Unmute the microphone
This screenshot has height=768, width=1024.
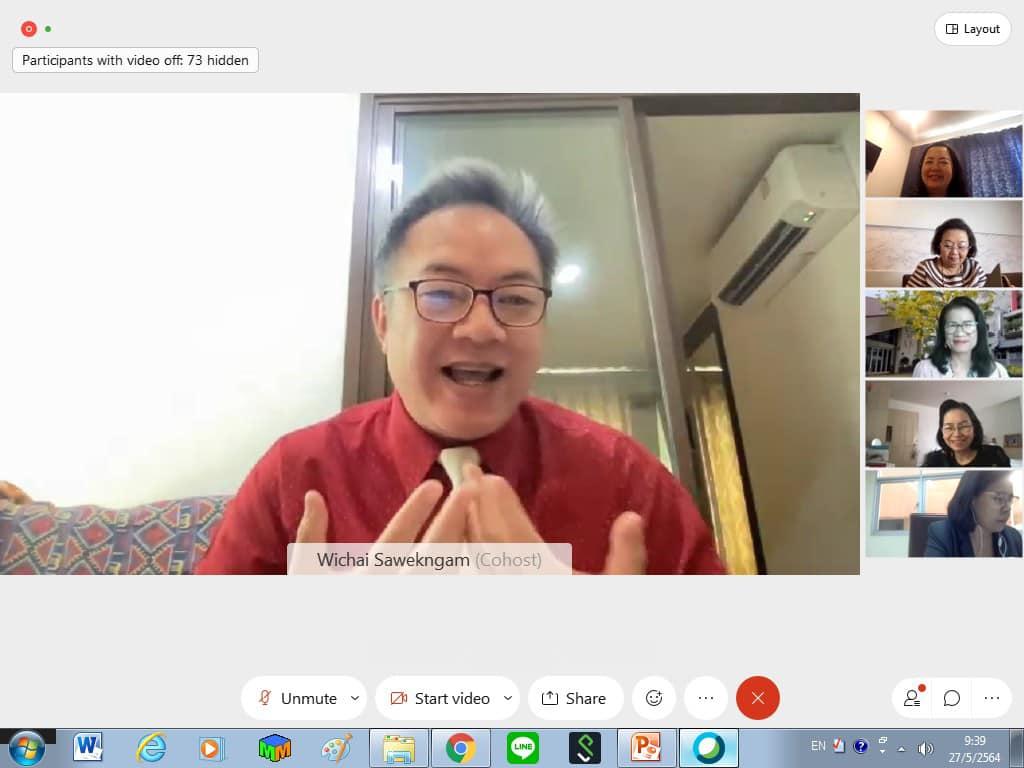pos(299,698)
